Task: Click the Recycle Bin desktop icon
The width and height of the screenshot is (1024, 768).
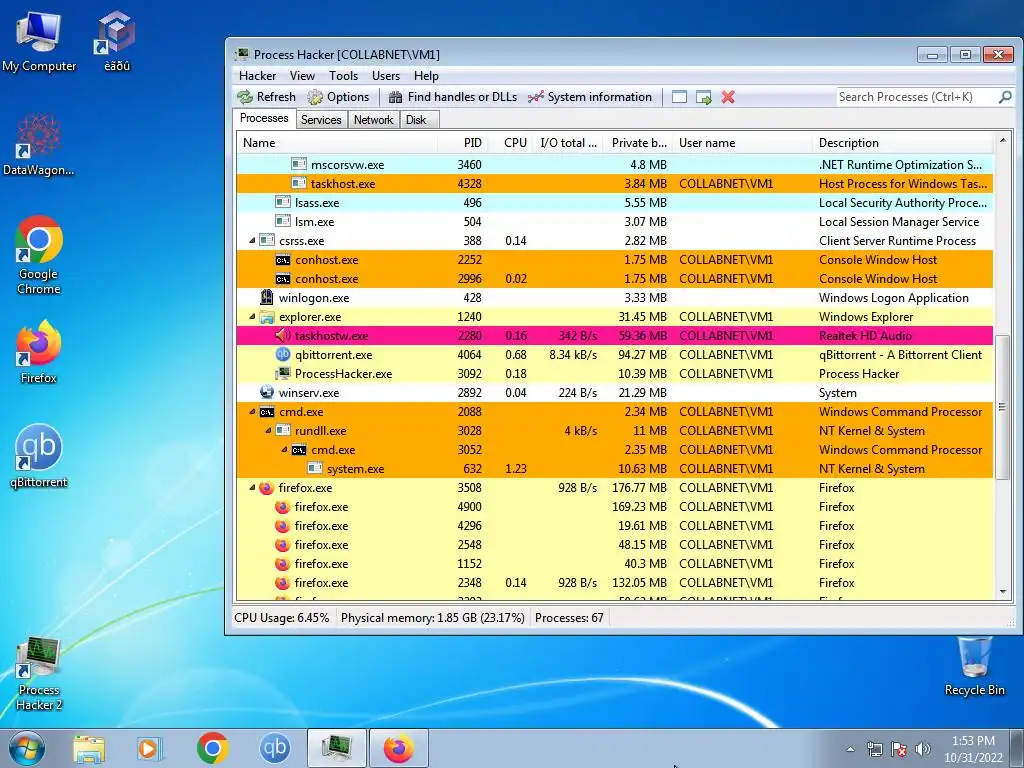Action: click(974, 666)
